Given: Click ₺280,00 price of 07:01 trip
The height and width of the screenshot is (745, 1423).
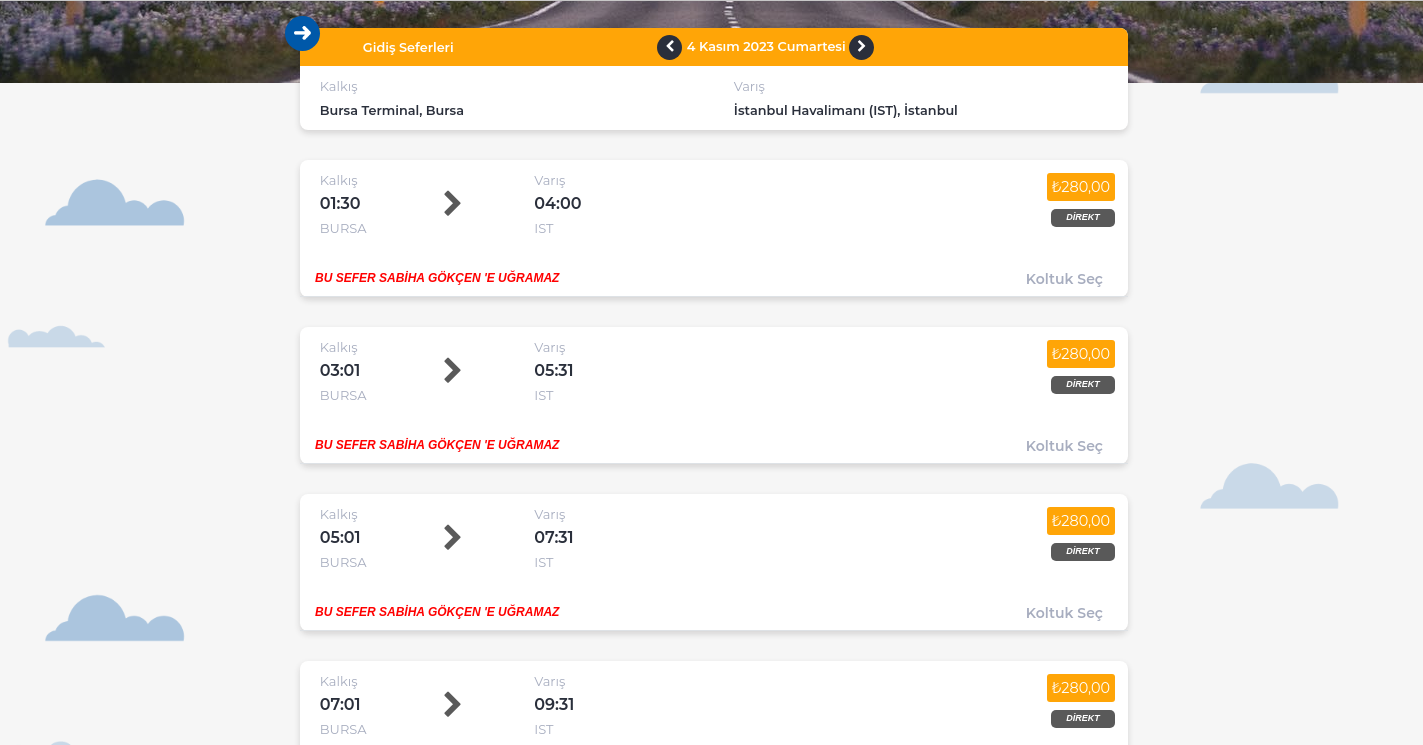Looking at the screenshot, I should (x=1080, y=688).
